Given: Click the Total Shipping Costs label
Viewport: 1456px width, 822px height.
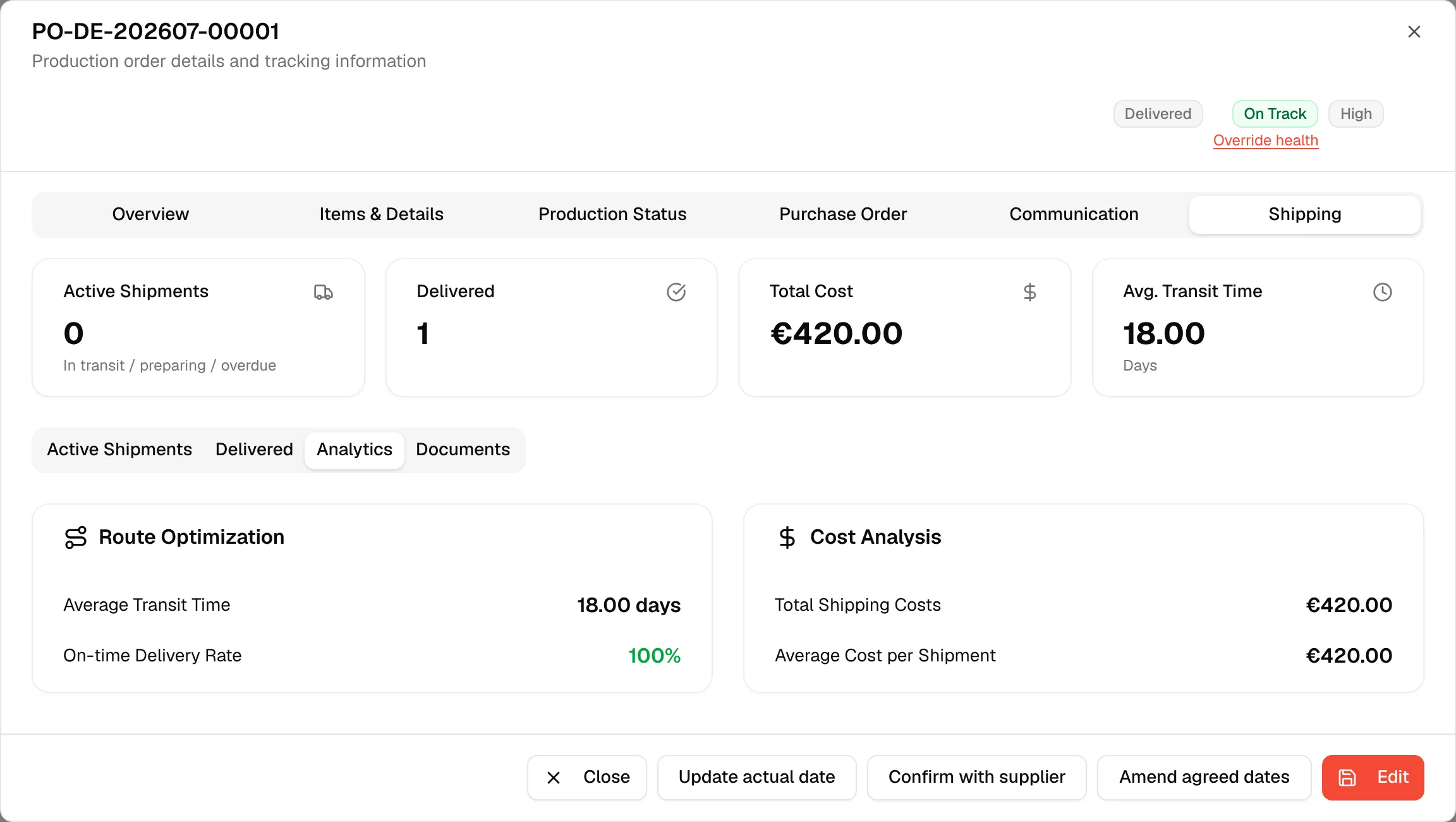Looking at the screenshot, I should 858,605.
